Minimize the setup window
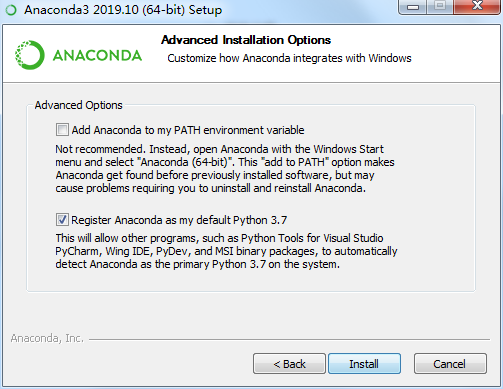The image size is (503, 389). coord(413,7)
